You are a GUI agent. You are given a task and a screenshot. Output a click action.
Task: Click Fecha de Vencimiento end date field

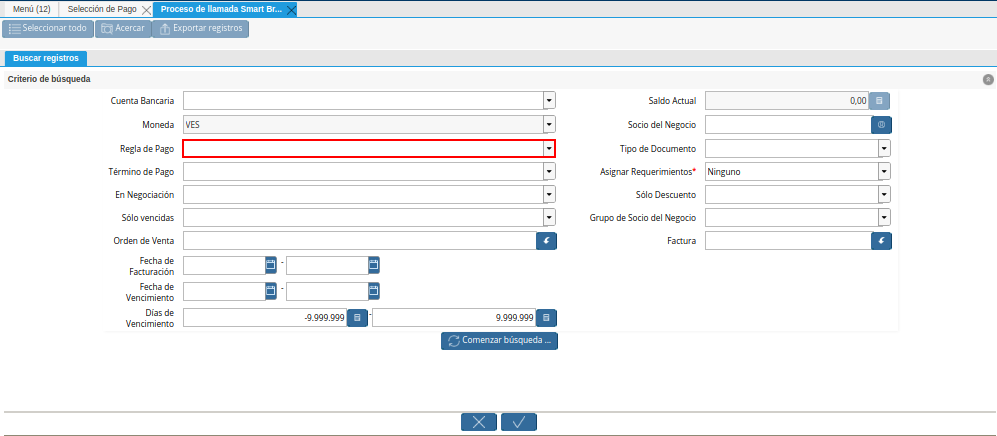(x=327, y=291)
